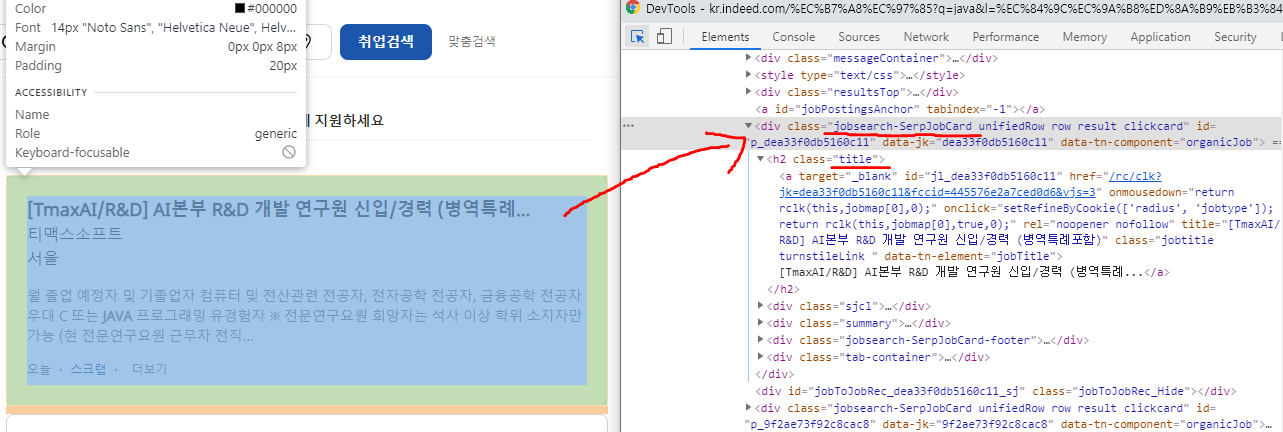Activate the DevTools element picker icon
The height and width of the screenshot is (432, 1283).
coord(638,37)
